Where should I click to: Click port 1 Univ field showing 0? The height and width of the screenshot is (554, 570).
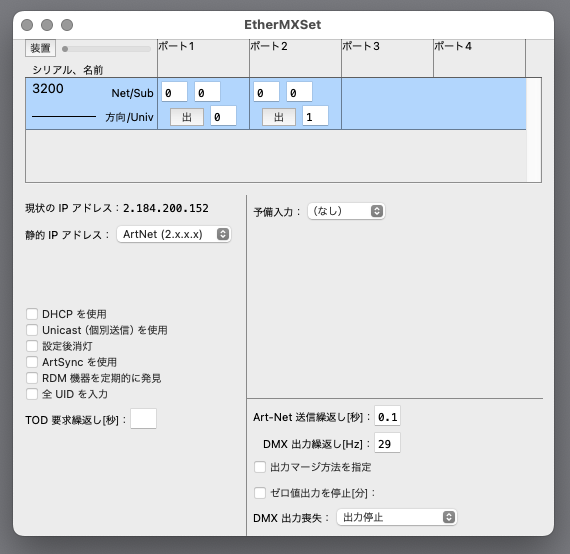point(223,116)
